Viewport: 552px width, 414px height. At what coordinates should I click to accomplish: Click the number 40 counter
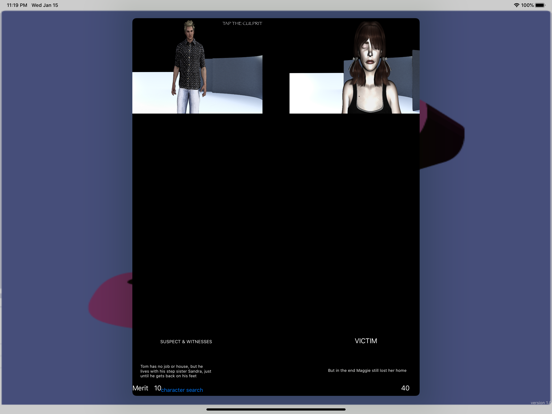tap(405, 388)
